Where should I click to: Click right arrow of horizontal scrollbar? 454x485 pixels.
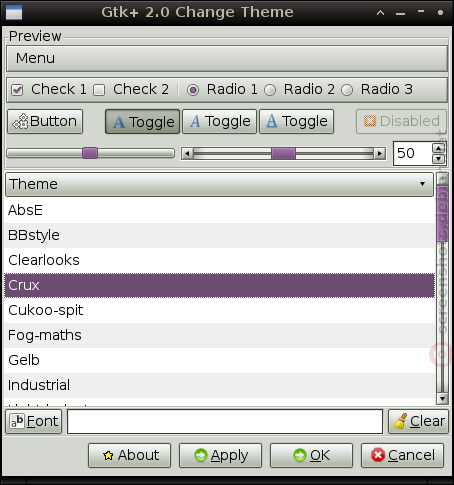tap(379, 154)
